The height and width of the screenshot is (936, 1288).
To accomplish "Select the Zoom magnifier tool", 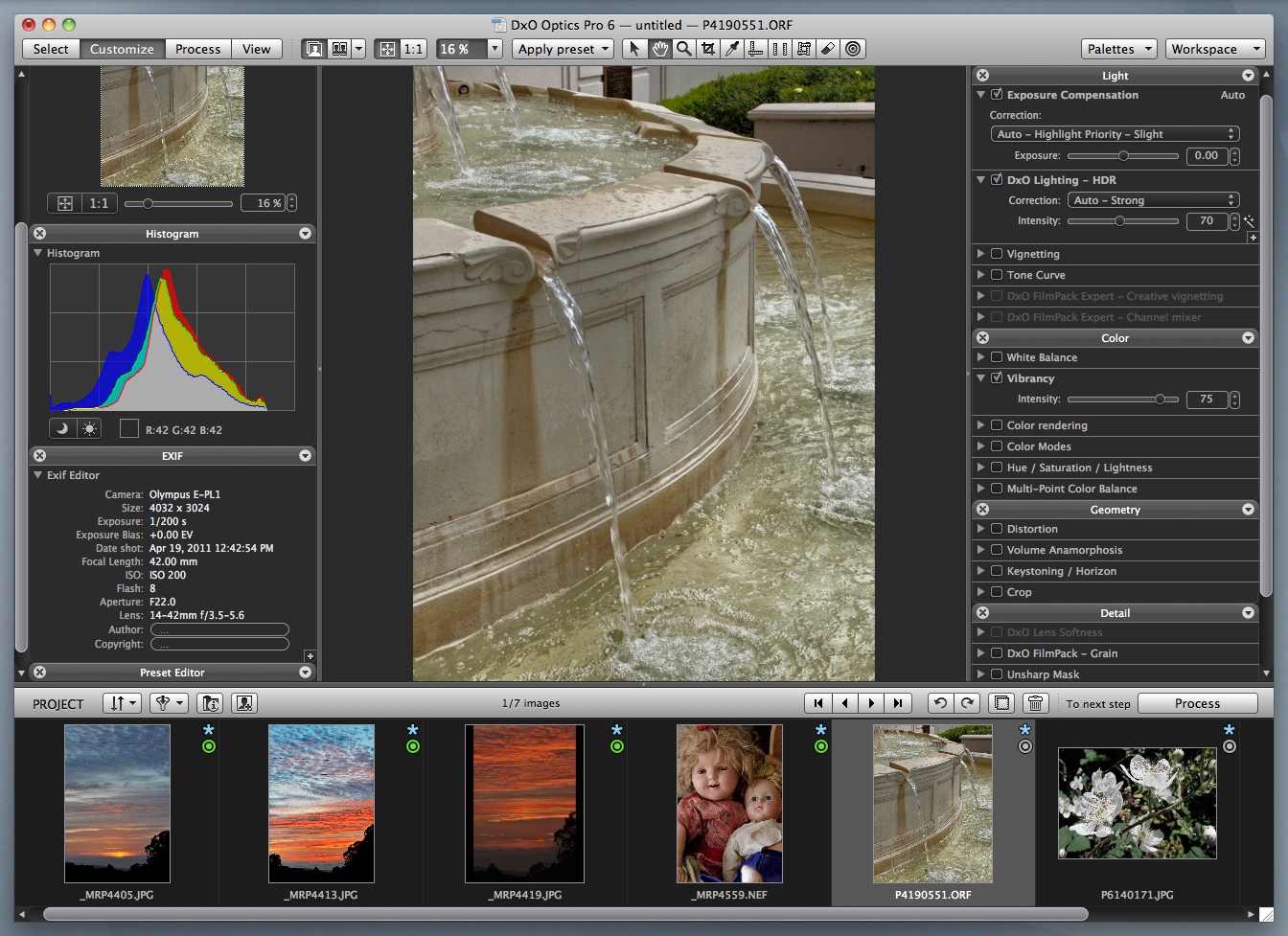I will tap(683, 49).
